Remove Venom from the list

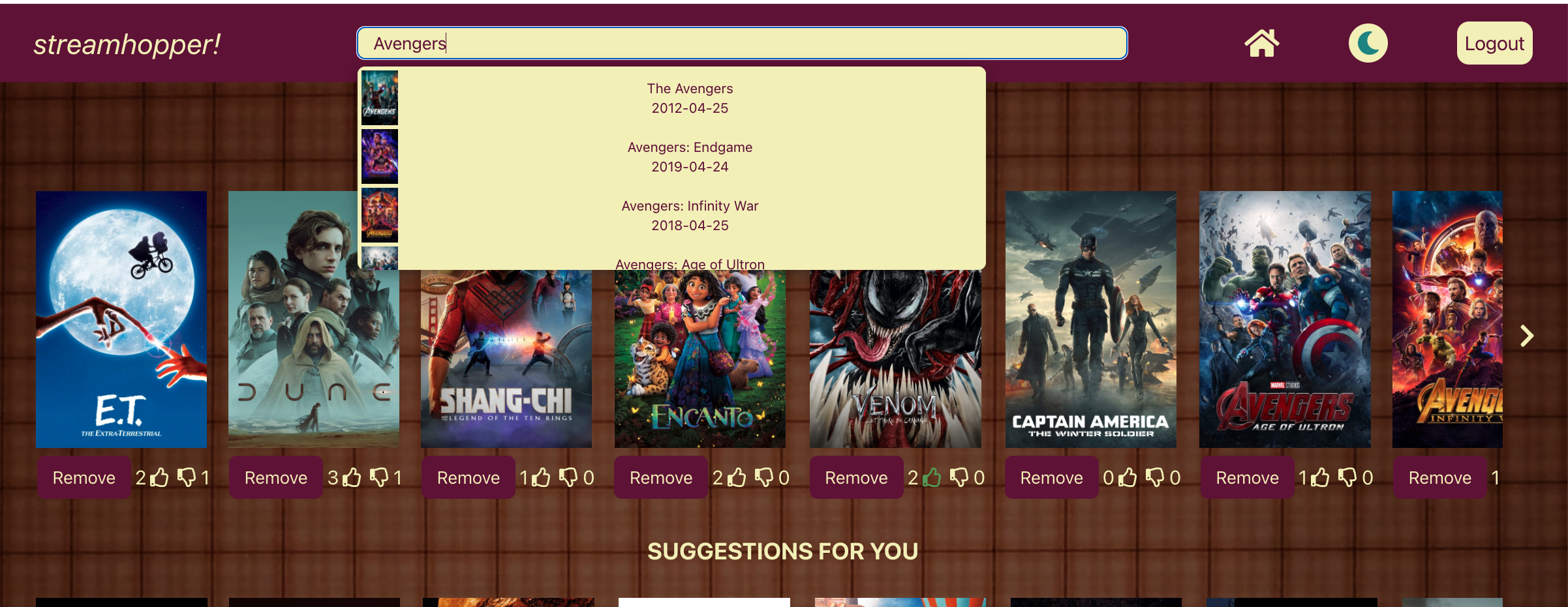coord(856,478)
